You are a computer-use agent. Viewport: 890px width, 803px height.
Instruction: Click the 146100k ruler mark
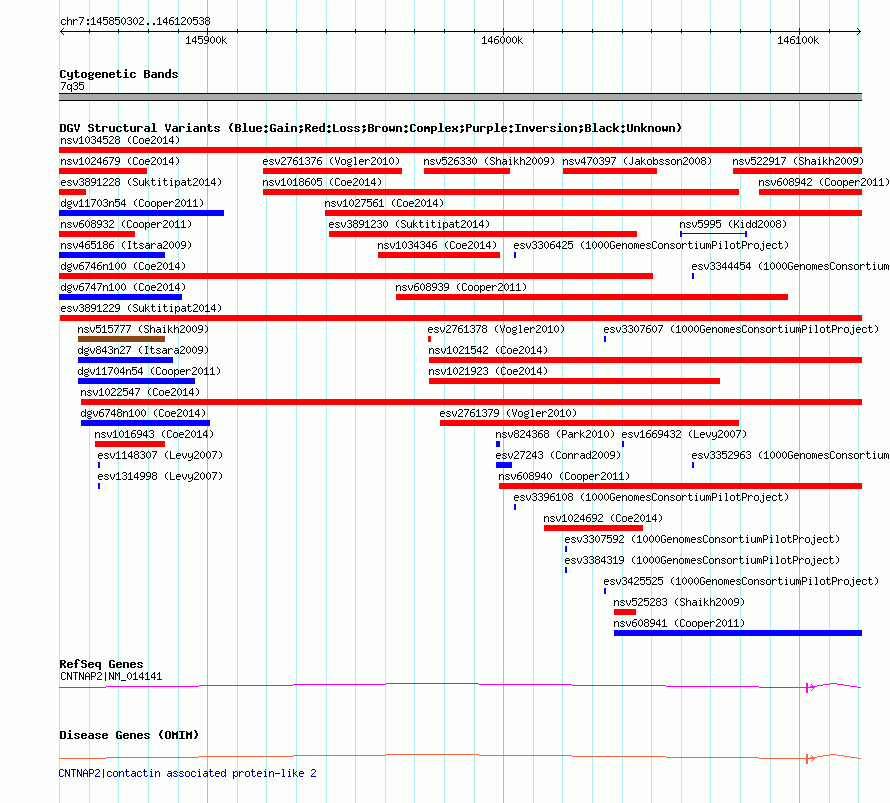(798, 40)
